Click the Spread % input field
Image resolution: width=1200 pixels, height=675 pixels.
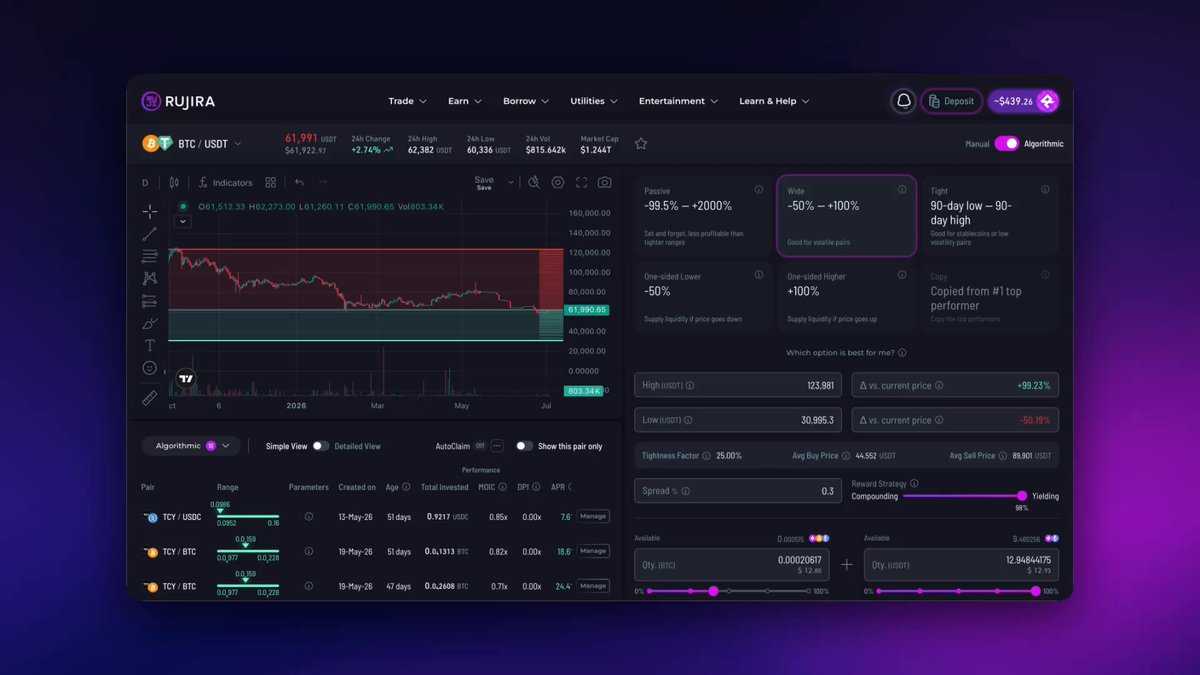click(738, 491)
